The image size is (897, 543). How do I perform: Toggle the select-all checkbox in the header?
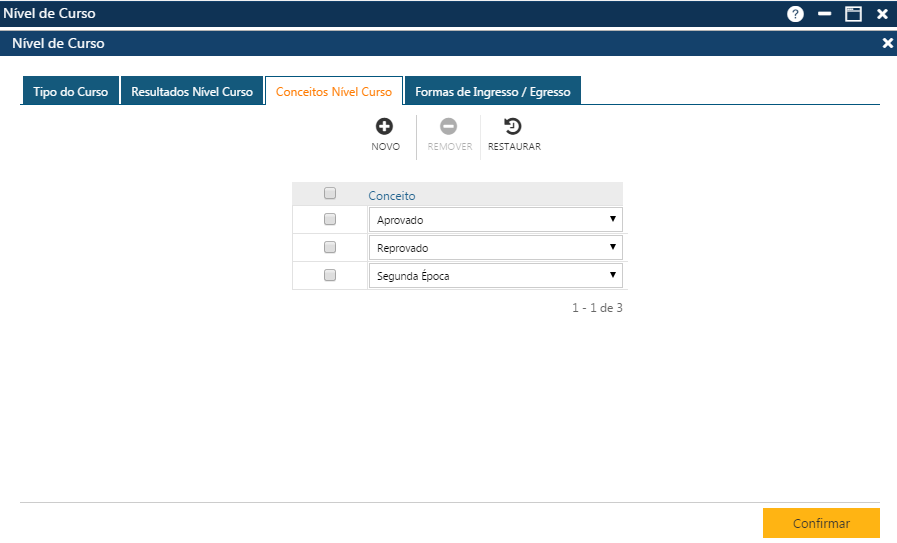[330, 194]
